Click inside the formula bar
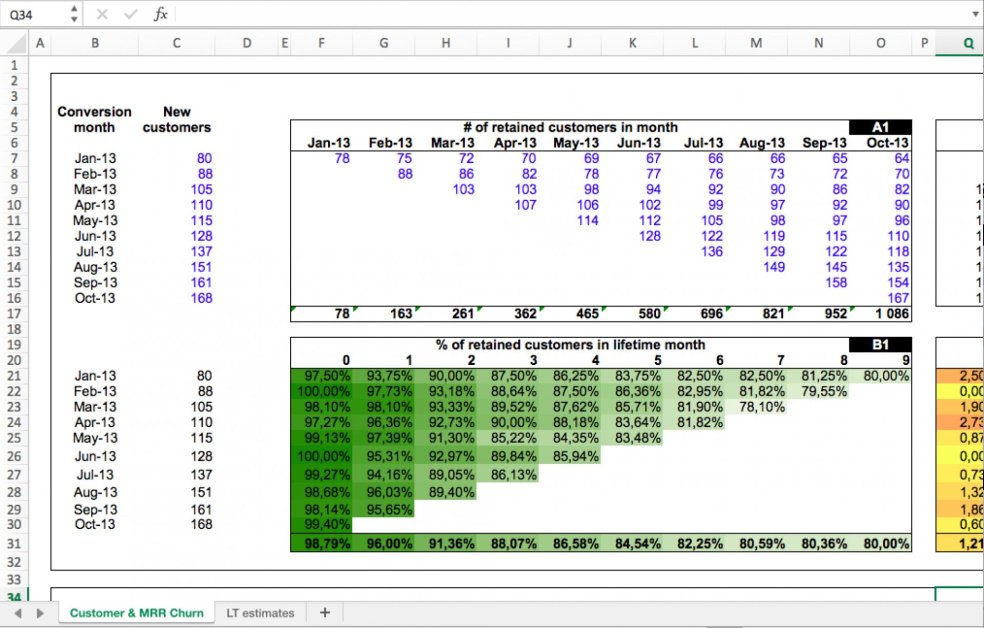 (x=500, y=15)
